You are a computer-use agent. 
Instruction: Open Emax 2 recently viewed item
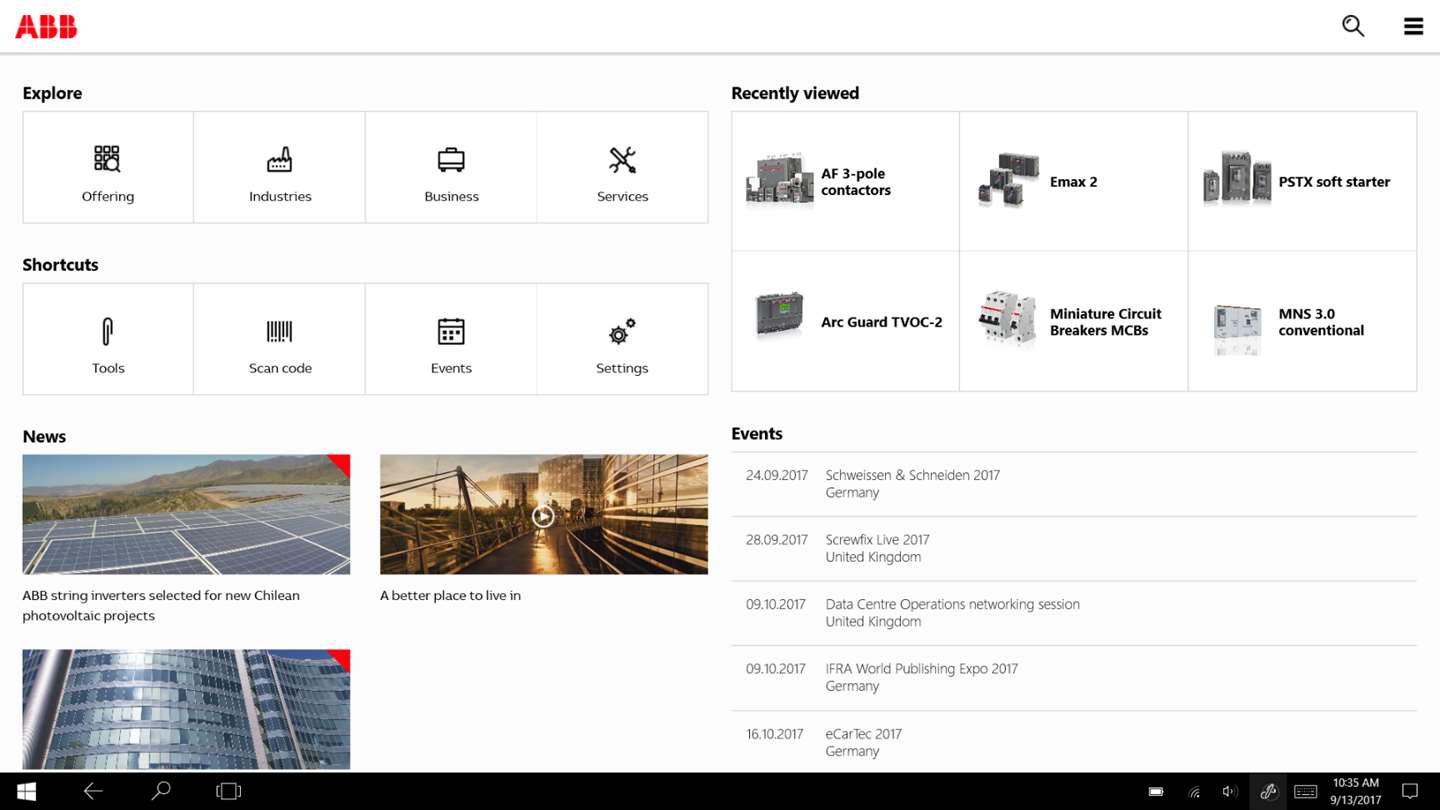(1073, 181)
